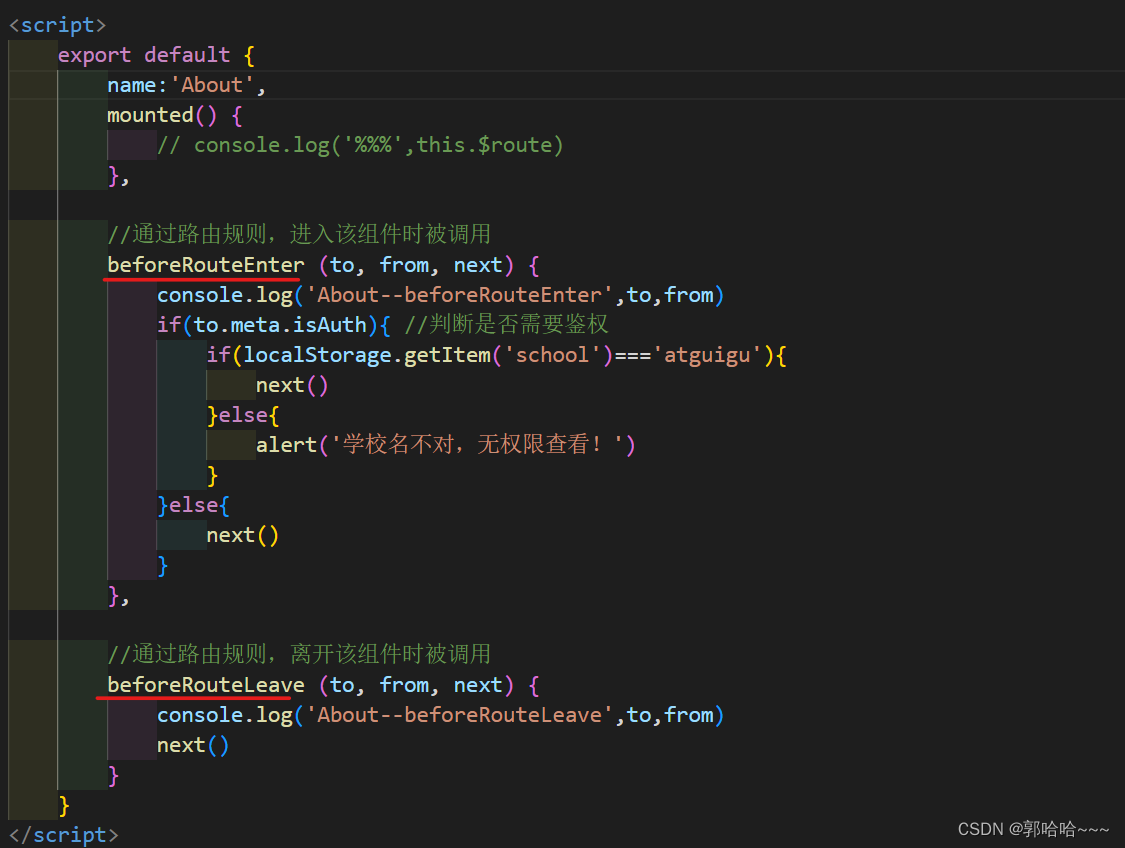This screenshot has height=848, width=1125.
Task: Click the closing </script> tag
Action: [64, 835]
